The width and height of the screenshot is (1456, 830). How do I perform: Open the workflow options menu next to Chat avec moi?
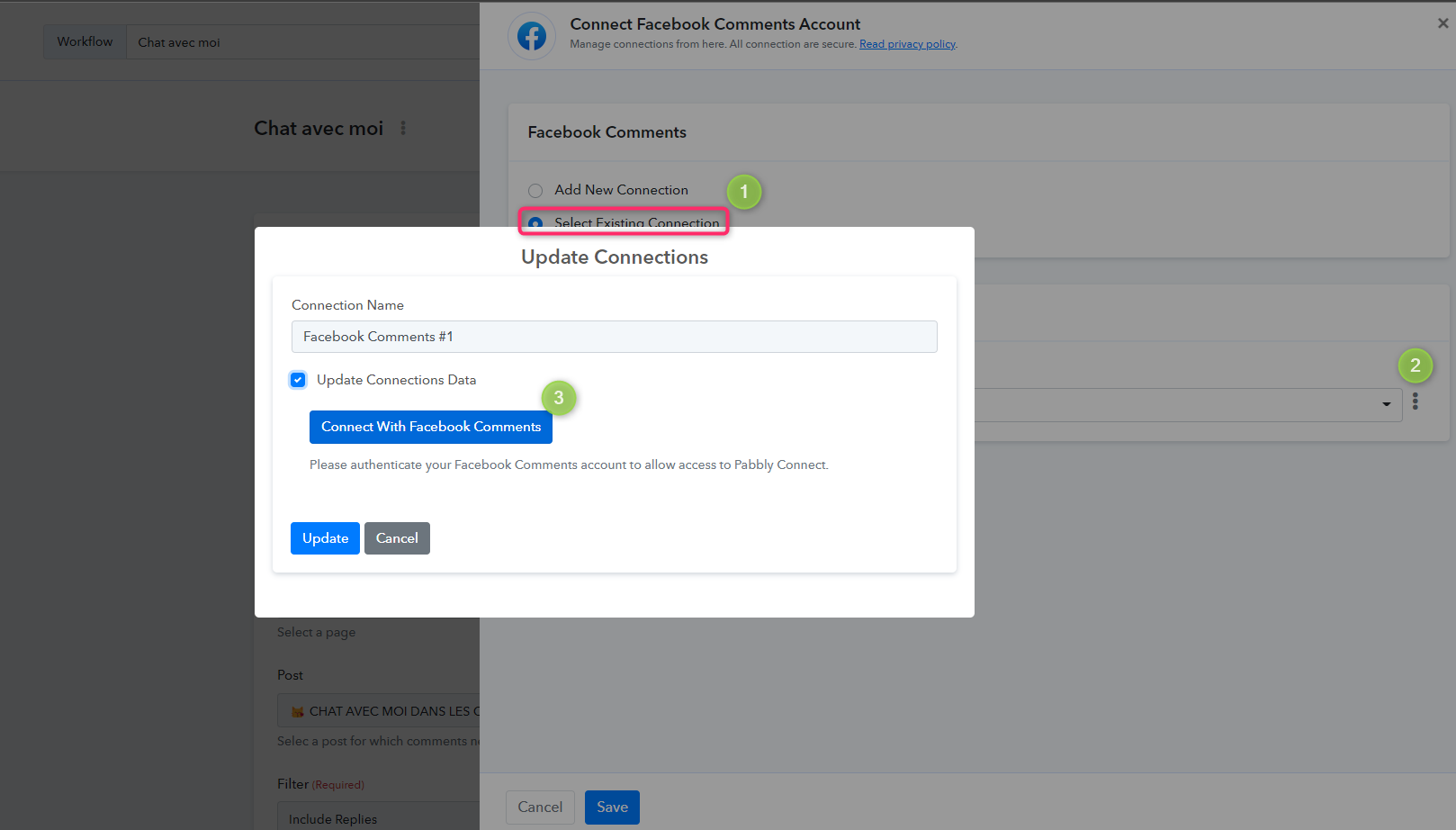click(x=403, y=128)
